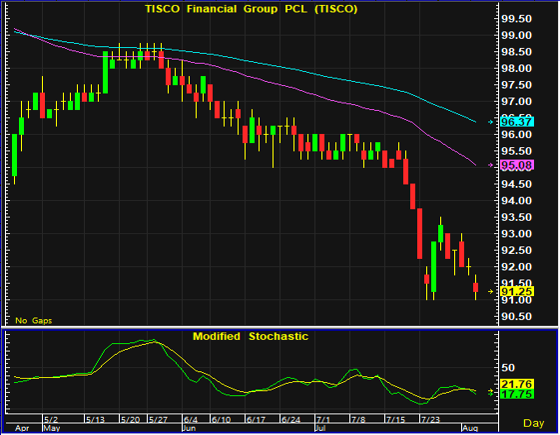Click the magenta arrow beside 95.08
This screenshot has height=435, width=560.
[x=491, y=165]
